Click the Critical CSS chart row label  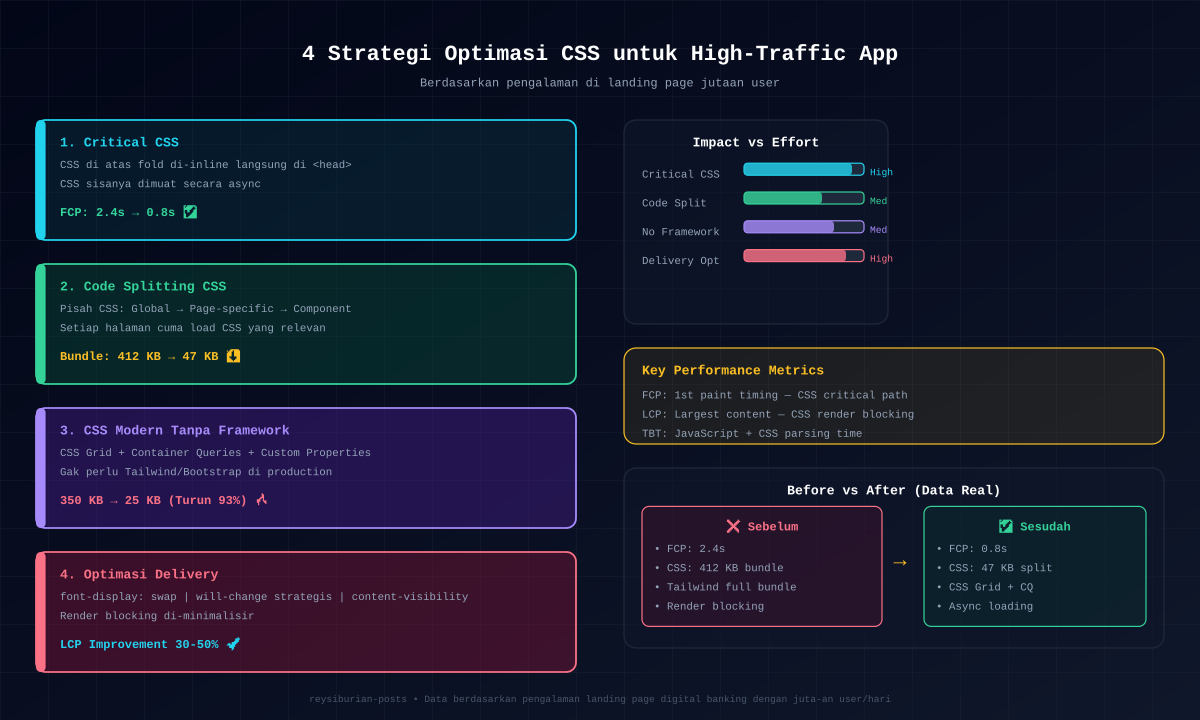pyautogui.click(x=681, y=174)
